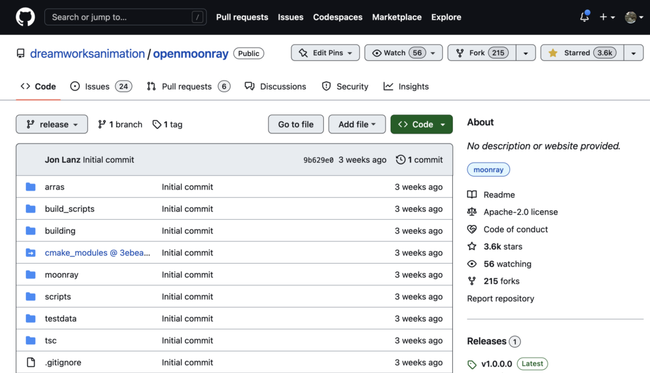
Task: Open Initial commit message in moonray row
Action: (x=187, y=275)
